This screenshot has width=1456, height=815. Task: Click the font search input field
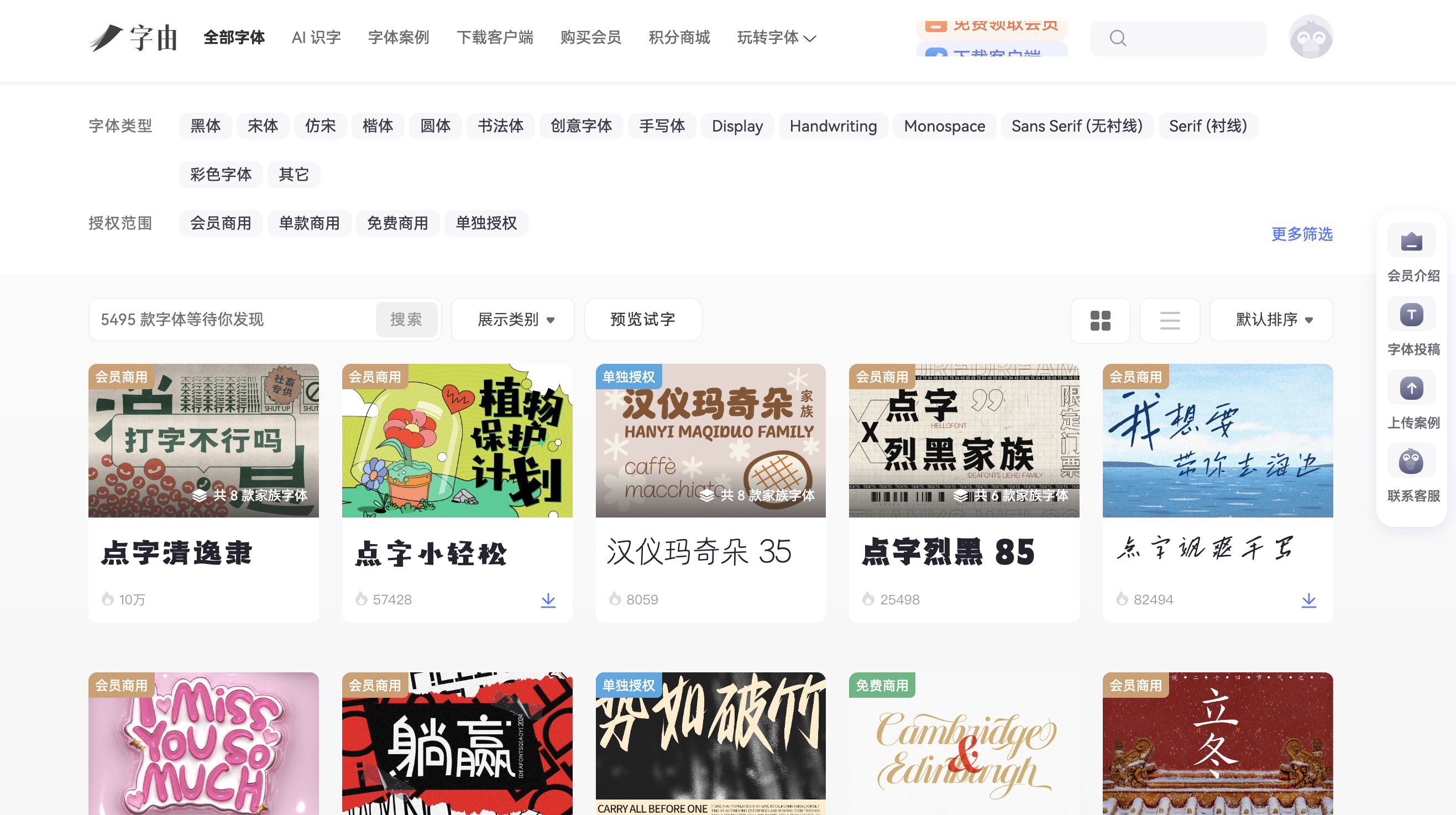[x=232, y=320]
